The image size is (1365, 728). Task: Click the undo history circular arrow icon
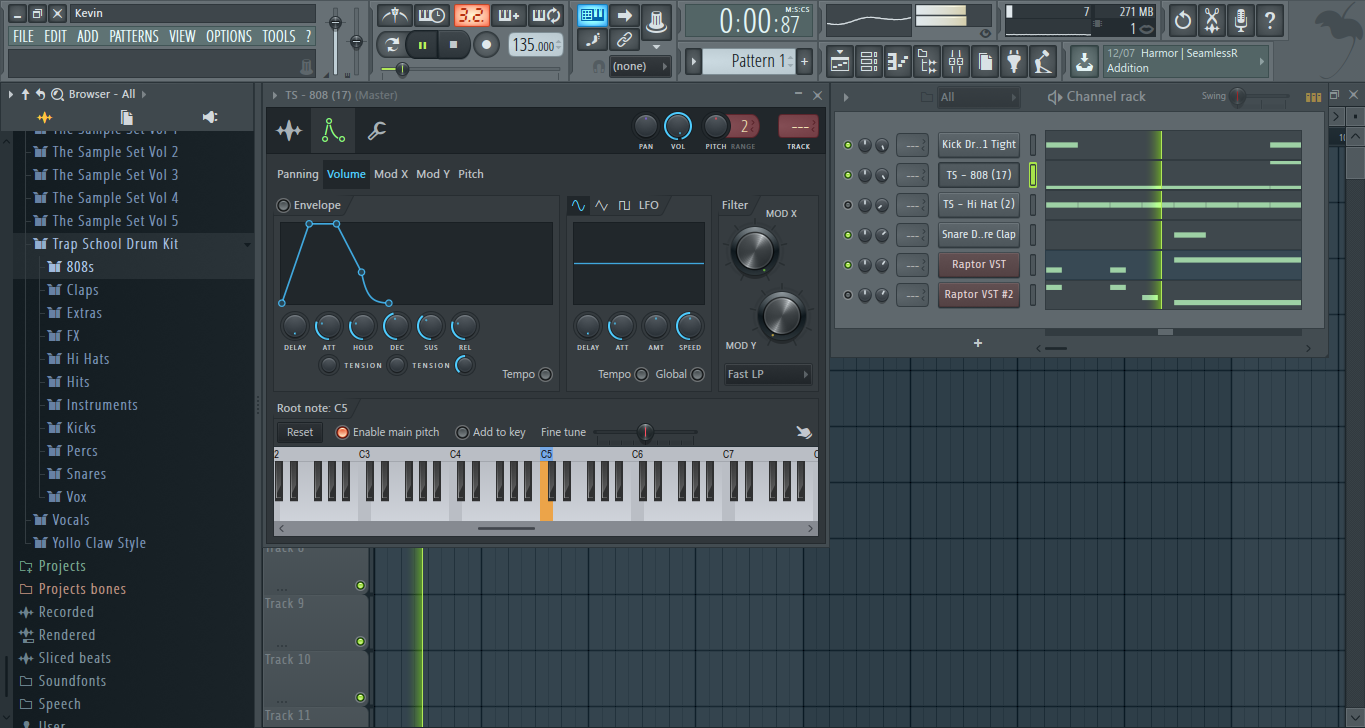click(x=1183, y=19)
